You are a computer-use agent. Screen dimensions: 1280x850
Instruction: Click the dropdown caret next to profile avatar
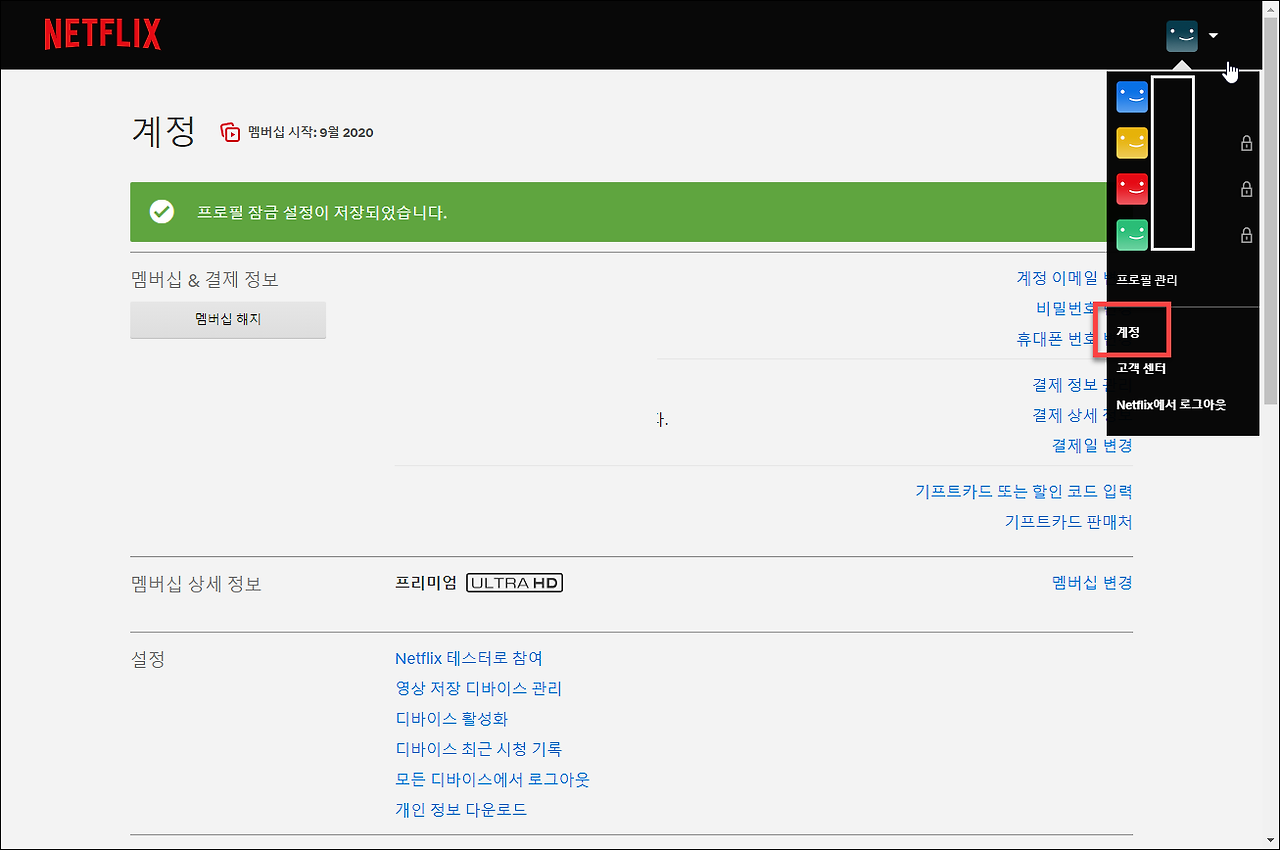pos(1213,36)
